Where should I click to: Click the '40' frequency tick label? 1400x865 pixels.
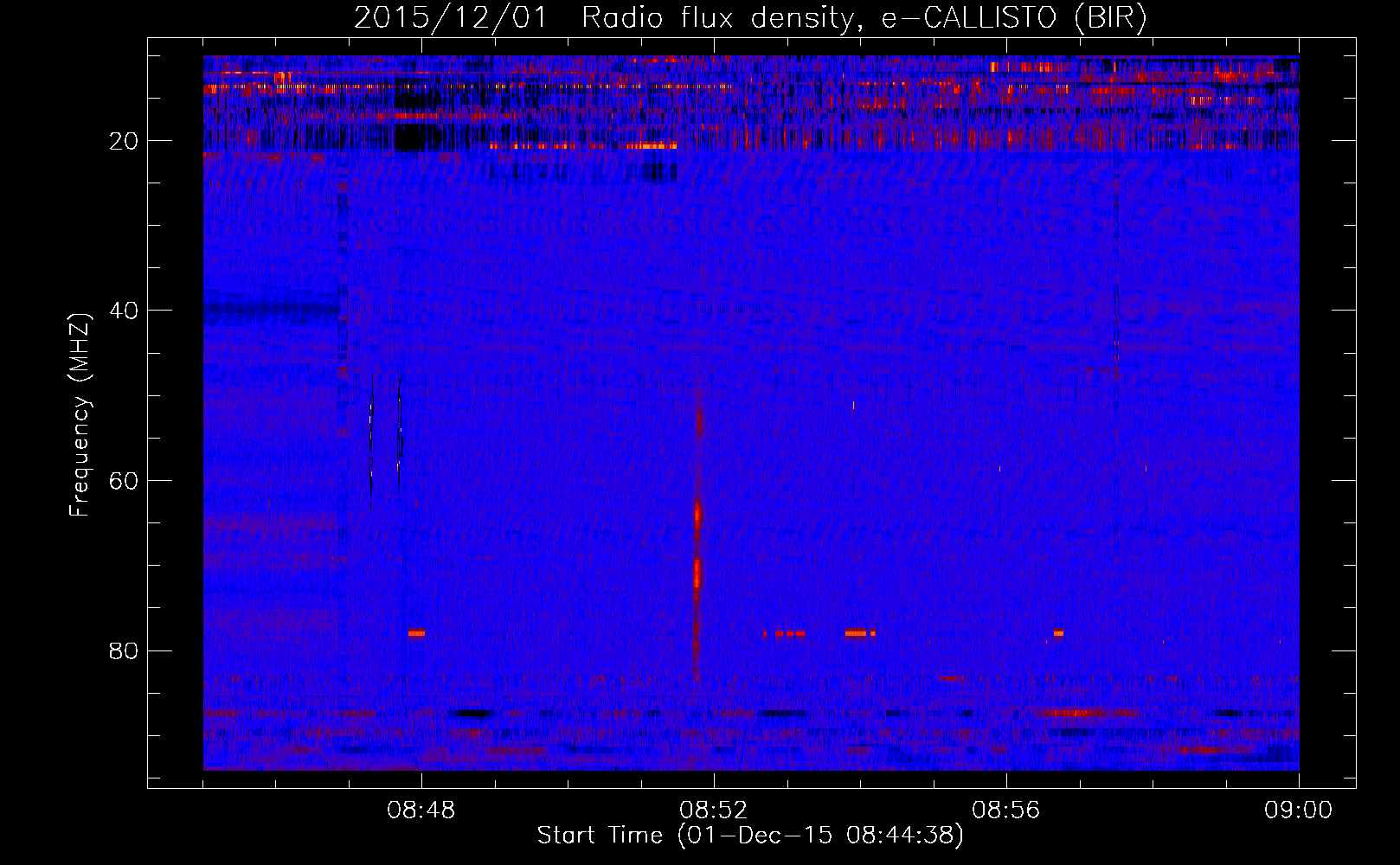pyautogui.click(x=125, y=311)
